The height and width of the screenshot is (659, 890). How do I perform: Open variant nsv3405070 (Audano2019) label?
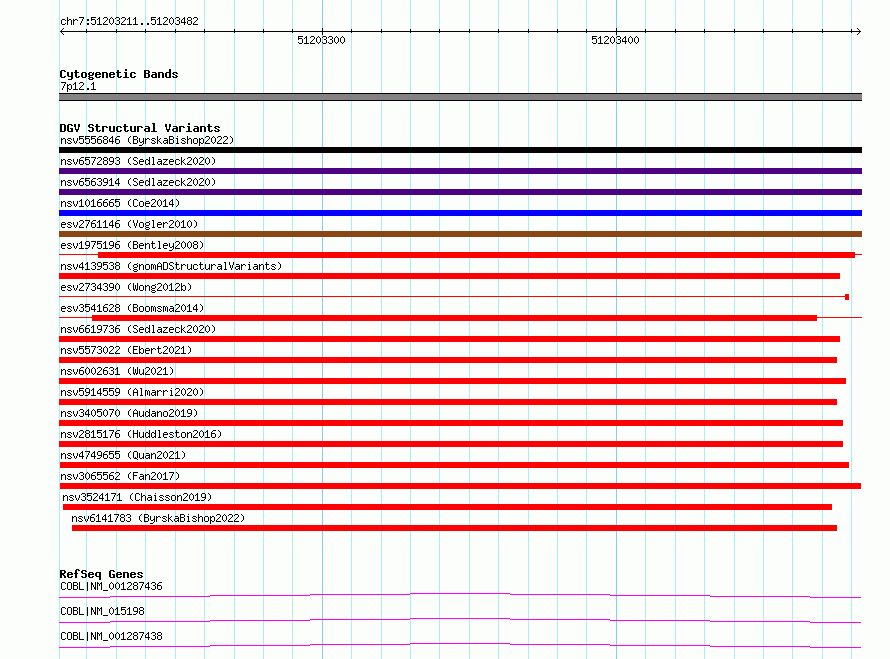tap(129, 413)
